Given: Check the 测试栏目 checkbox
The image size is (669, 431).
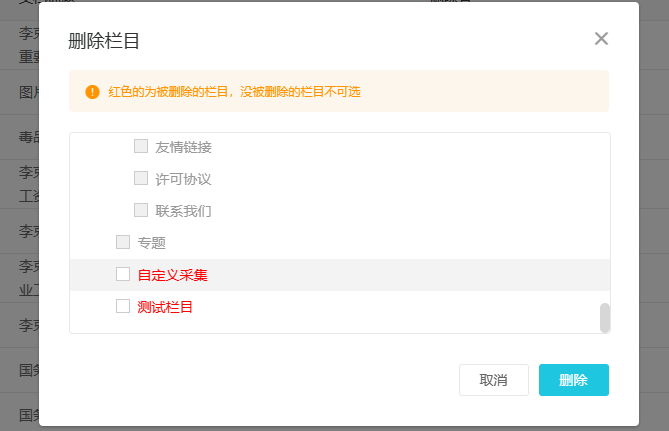Looking at the screenshot, I should point(123,306).
